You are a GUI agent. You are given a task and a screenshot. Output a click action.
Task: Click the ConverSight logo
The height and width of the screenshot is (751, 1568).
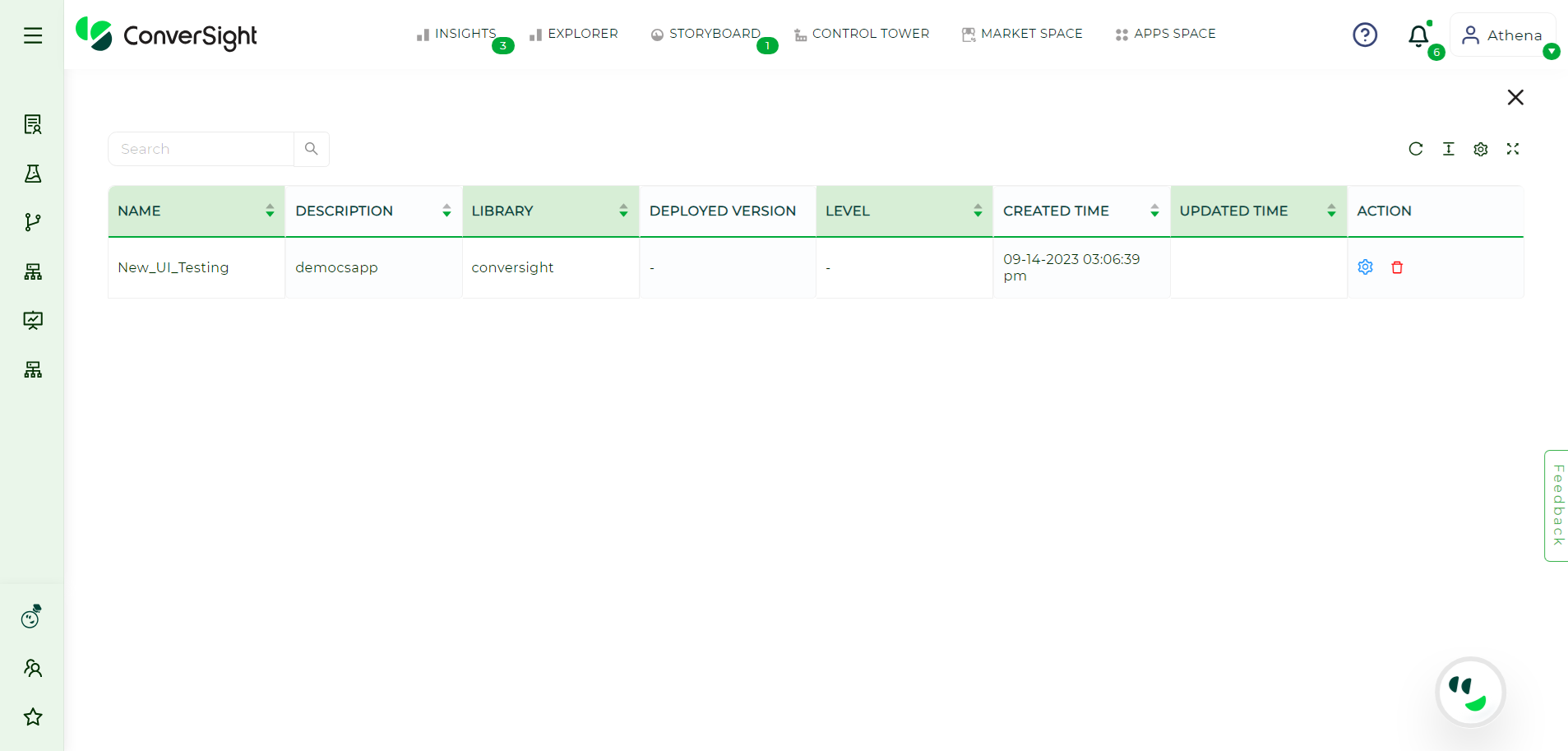[166, 35]
